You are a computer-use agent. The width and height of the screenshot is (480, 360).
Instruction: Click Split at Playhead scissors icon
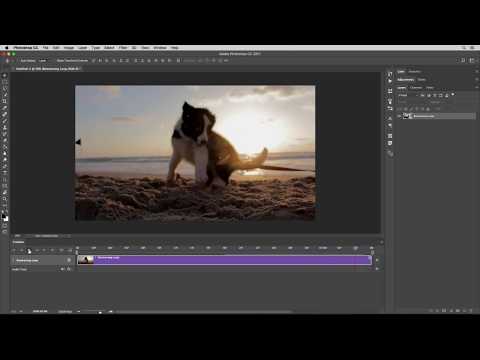(x=61, y=250)
